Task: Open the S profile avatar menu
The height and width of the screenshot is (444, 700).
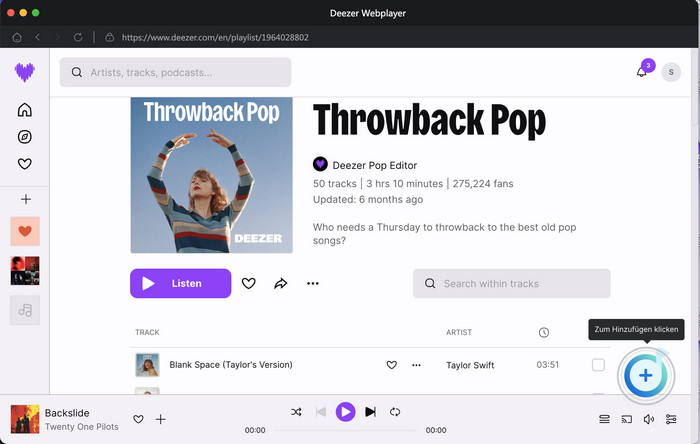Action: (x=671, y=72)
